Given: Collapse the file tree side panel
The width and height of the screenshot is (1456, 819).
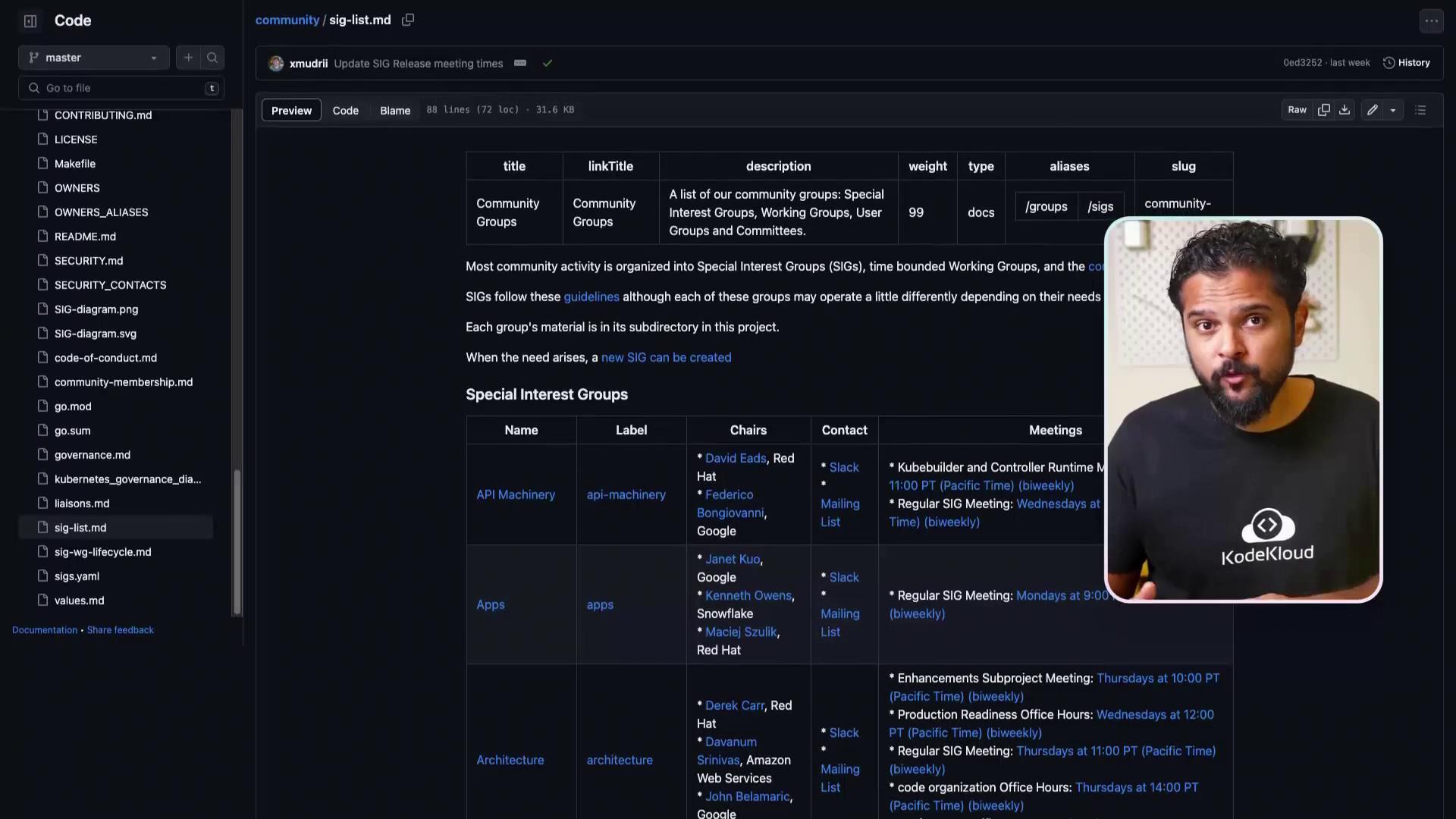Looking at the screenshot, I should 30,21.
